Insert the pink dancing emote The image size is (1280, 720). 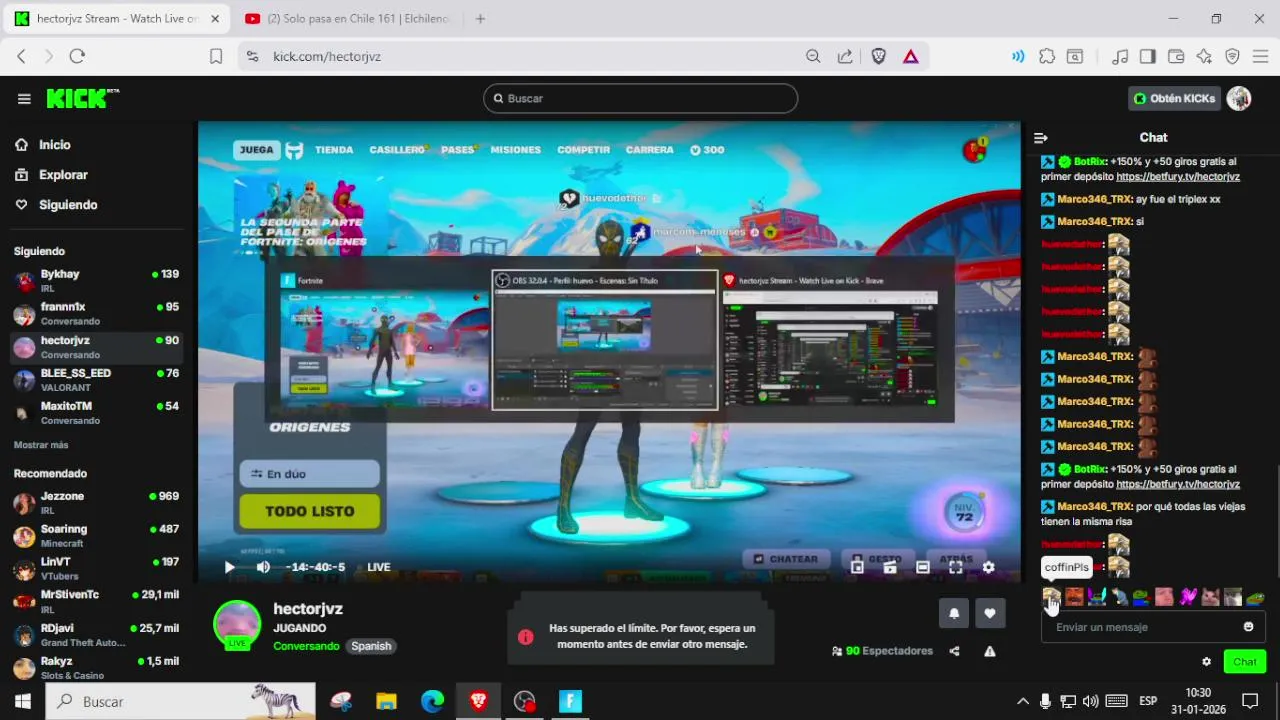coord(1188,597)
